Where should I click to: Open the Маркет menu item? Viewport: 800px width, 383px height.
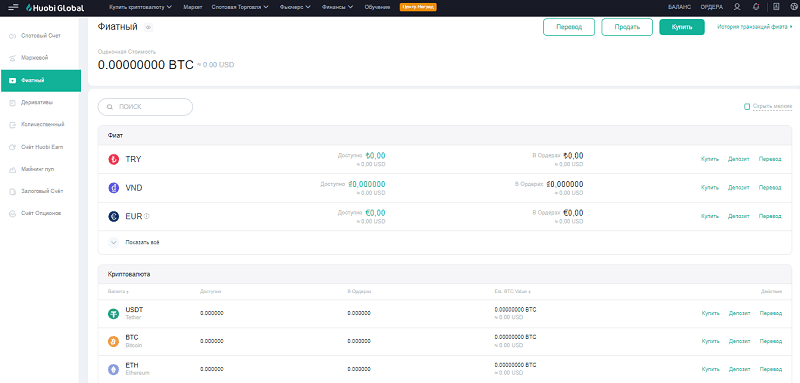pyautogui.click(x=192, y=7)
